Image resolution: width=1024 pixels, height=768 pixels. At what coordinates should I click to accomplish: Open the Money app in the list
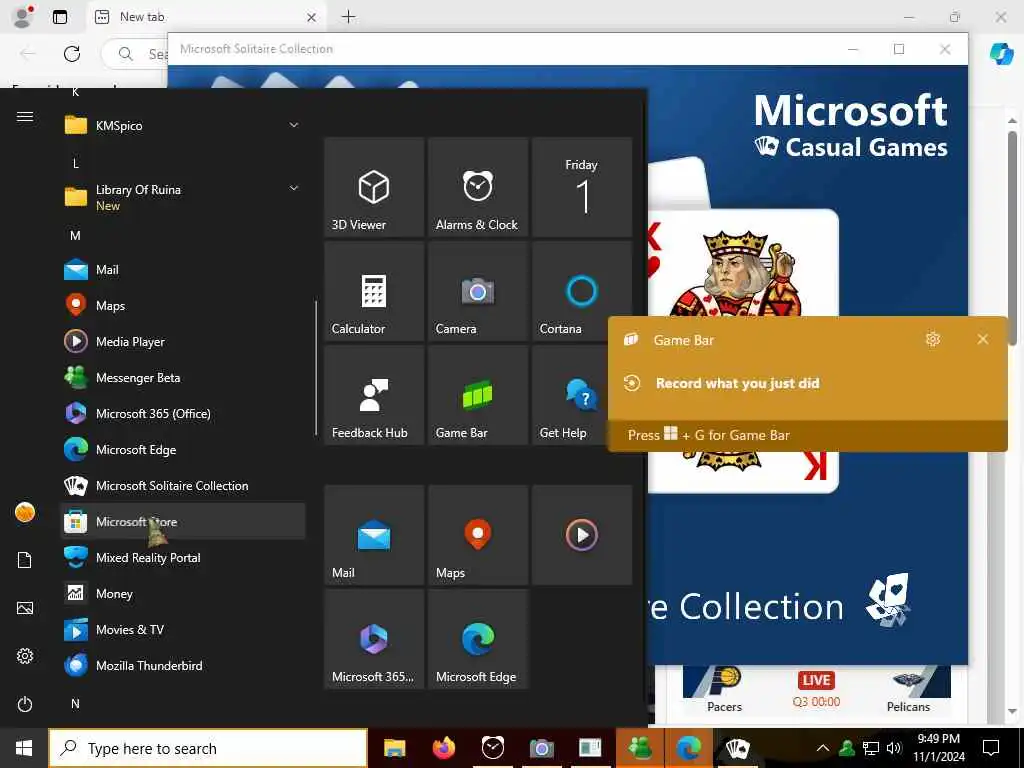tap(183, 593)
